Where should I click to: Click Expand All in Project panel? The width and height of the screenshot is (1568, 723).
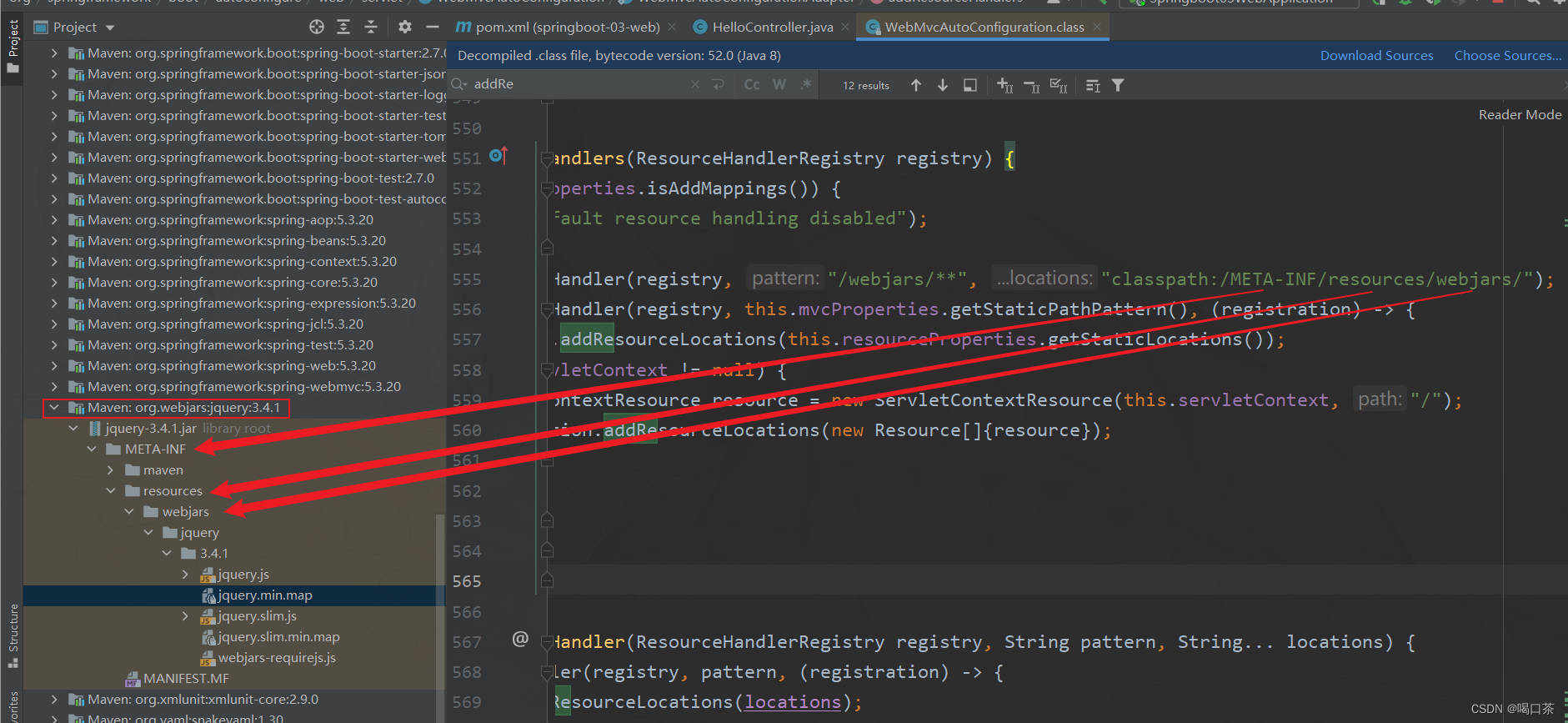click(x=343, y=27)
